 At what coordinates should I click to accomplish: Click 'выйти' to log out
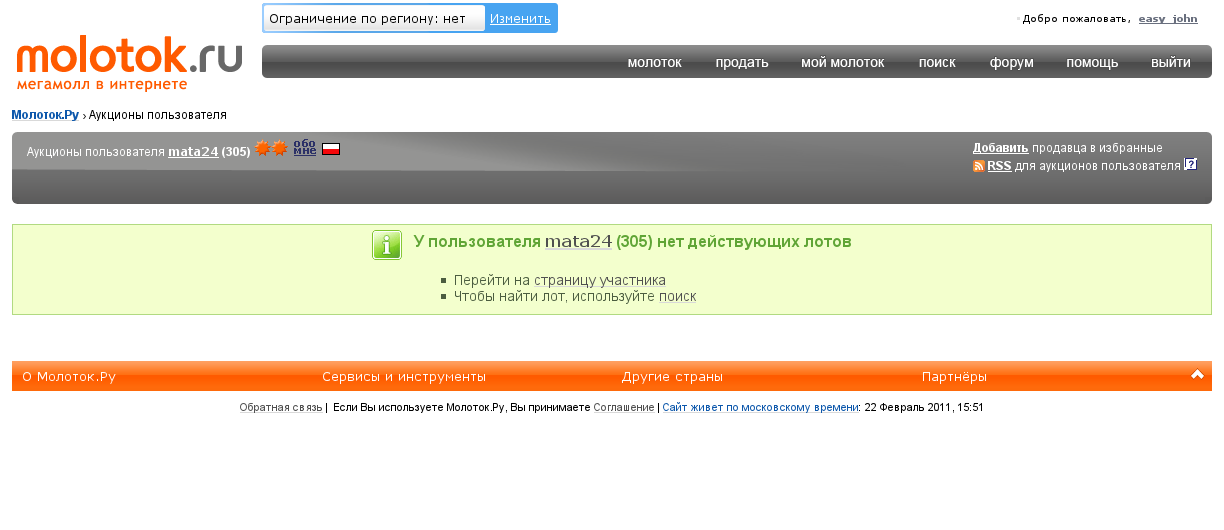[1171, 62]
